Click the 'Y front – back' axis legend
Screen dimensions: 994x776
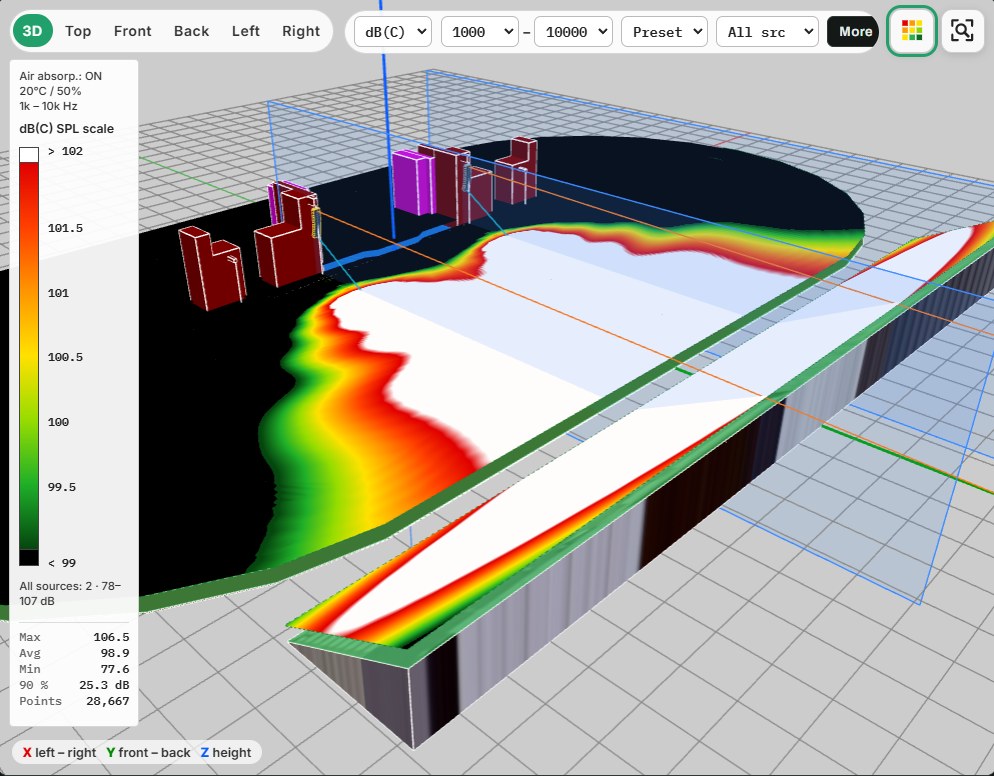point(148,753)
